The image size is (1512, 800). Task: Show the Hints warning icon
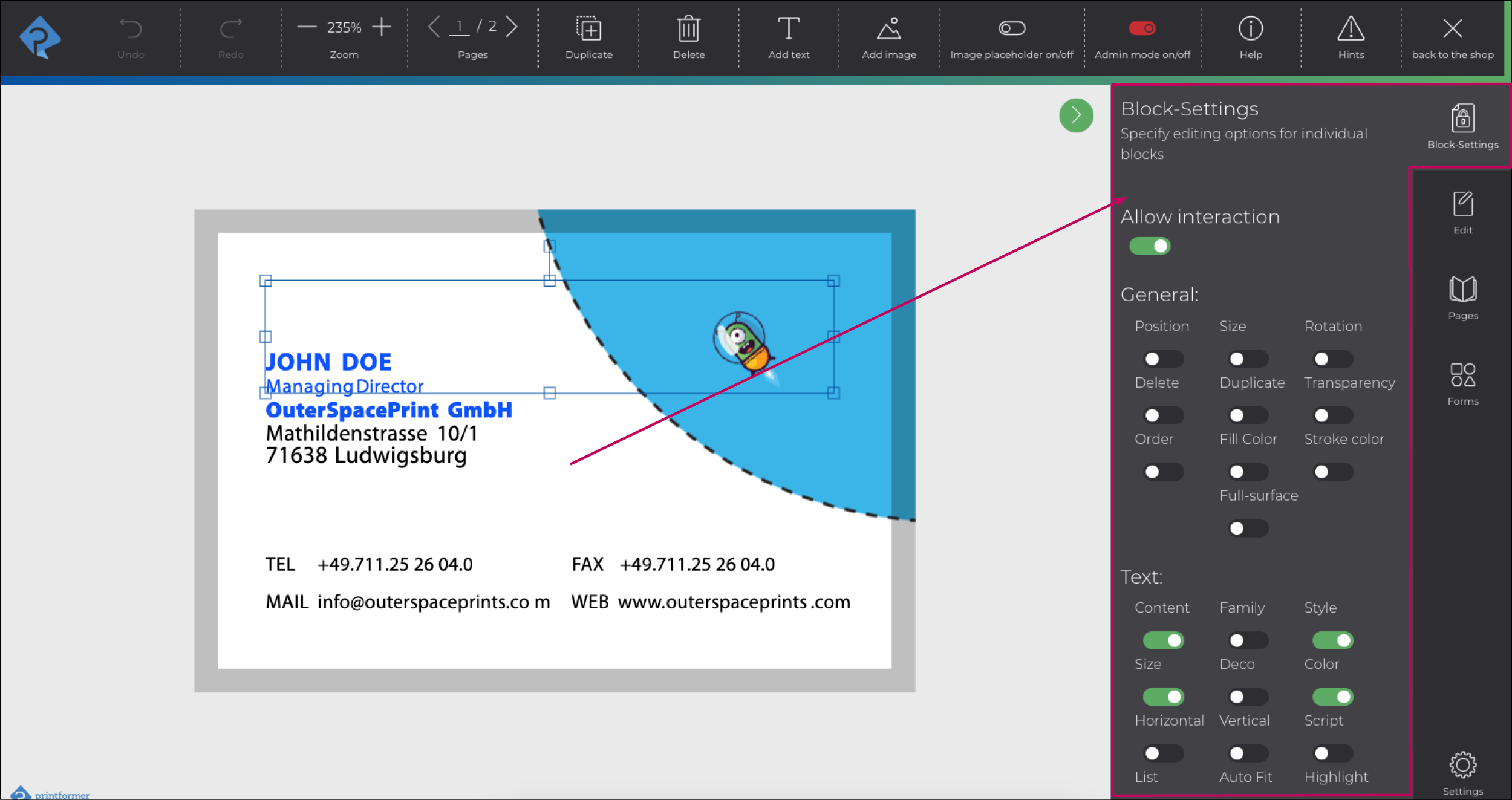pos(1351,28)
